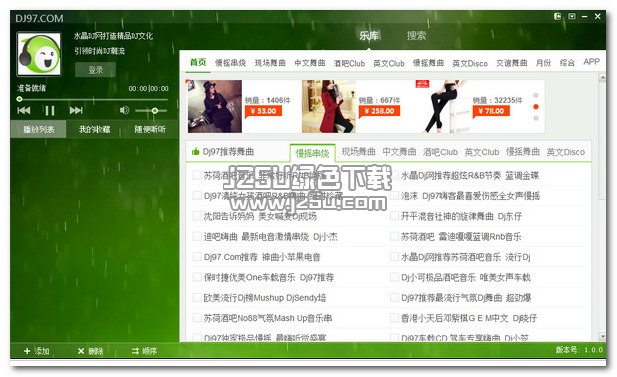Select the top-row 现场舞曲 category
Image resolution: width=617 pixels, height=377 pixels.
pos(270,63)
